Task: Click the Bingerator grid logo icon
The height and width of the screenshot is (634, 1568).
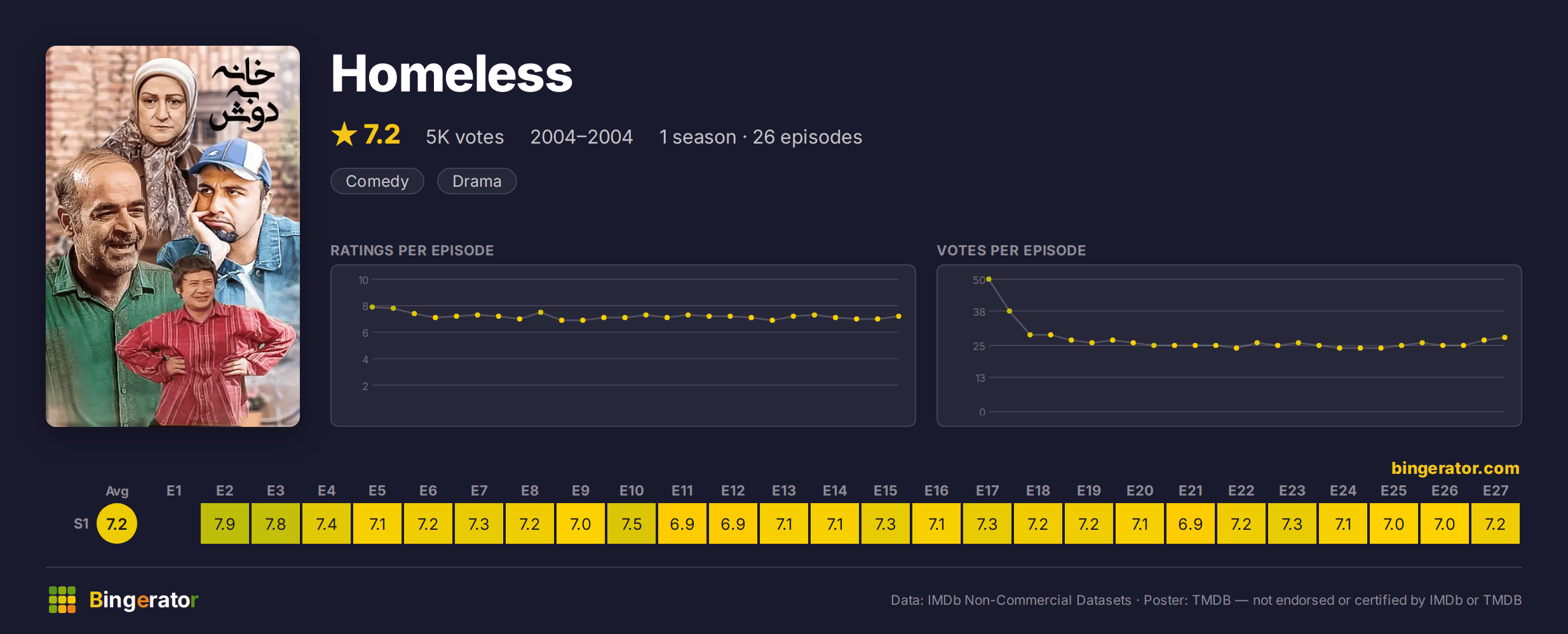Action: coord(62,600)
